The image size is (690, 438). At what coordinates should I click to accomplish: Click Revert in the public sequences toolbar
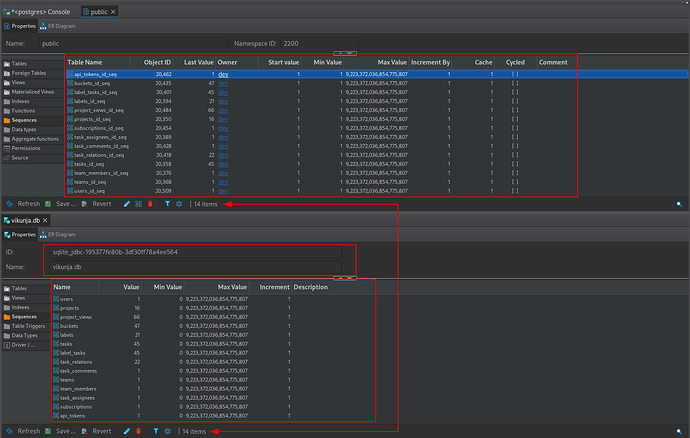coord(97,204)
